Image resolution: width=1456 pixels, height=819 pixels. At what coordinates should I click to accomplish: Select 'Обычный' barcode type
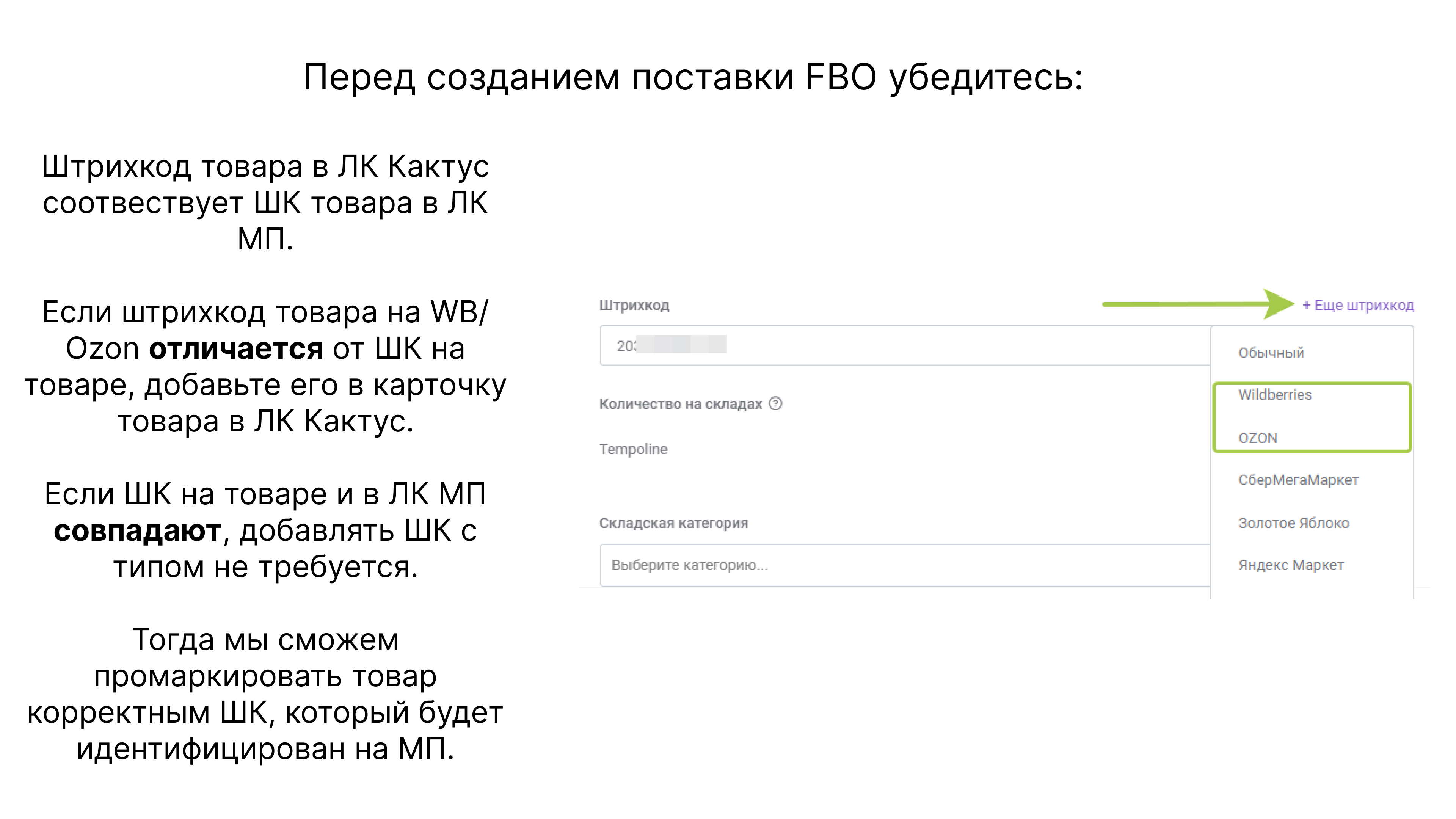[x=1271, y=353]
